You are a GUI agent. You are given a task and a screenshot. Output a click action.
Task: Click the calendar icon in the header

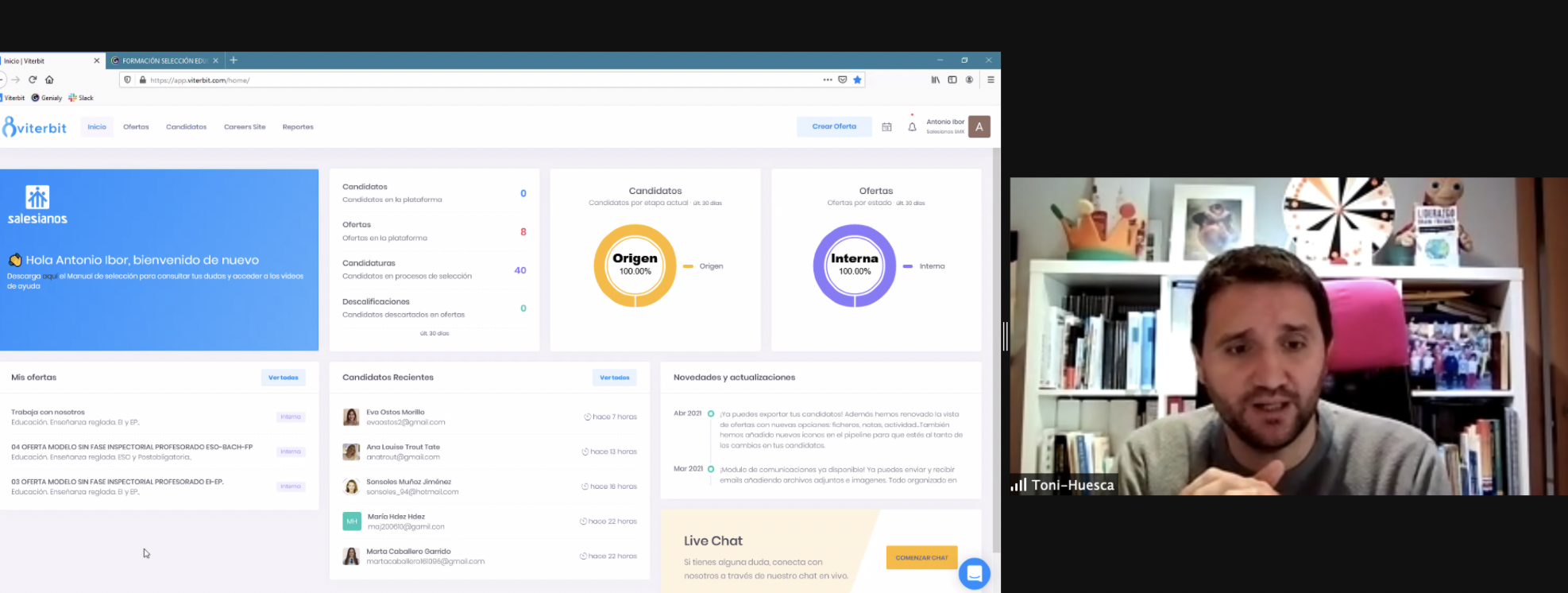coord(886,127)
